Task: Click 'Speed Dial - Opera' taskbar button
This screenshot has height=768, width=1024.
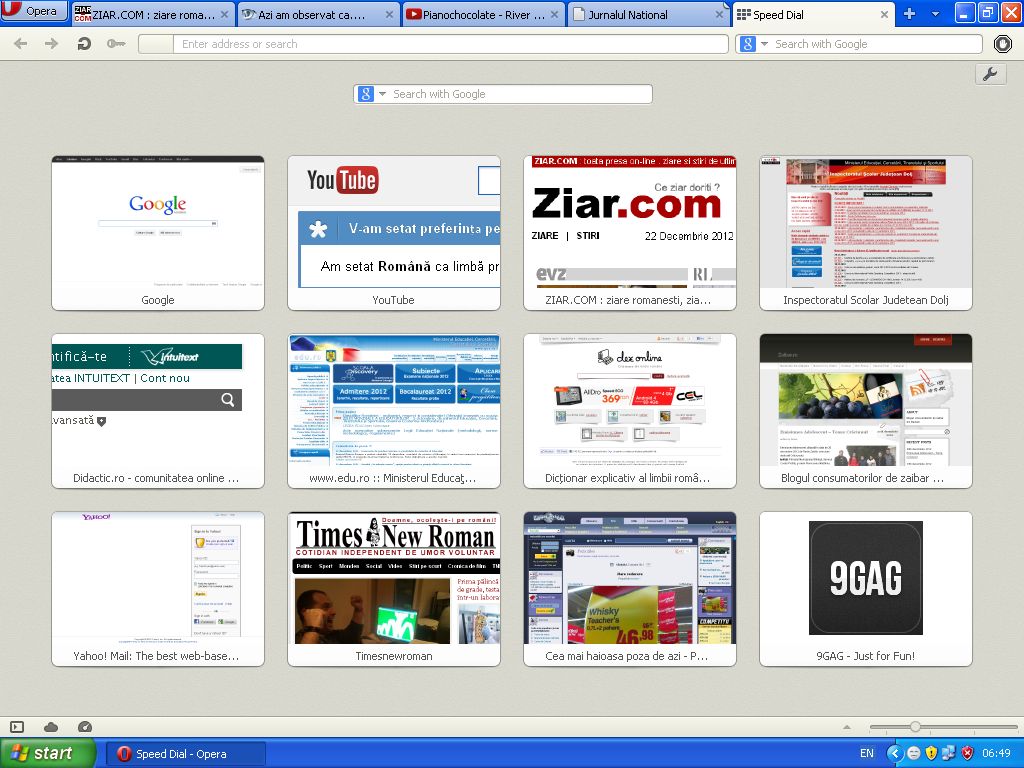Action: (x=185, y=754)
